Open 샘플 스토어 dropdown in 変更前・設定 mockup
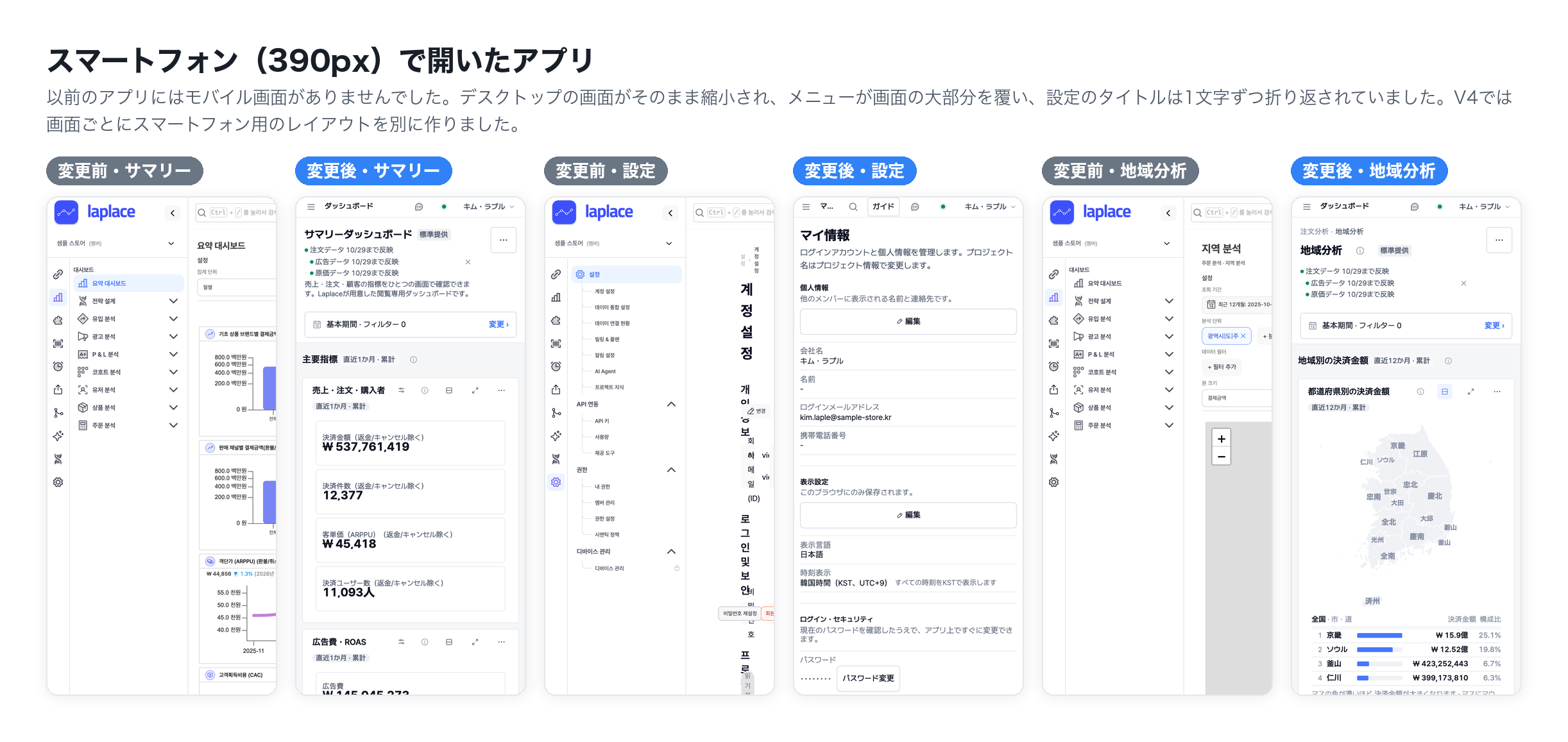The height and width of the screenshot is (742, 1568). coord(613,244)
